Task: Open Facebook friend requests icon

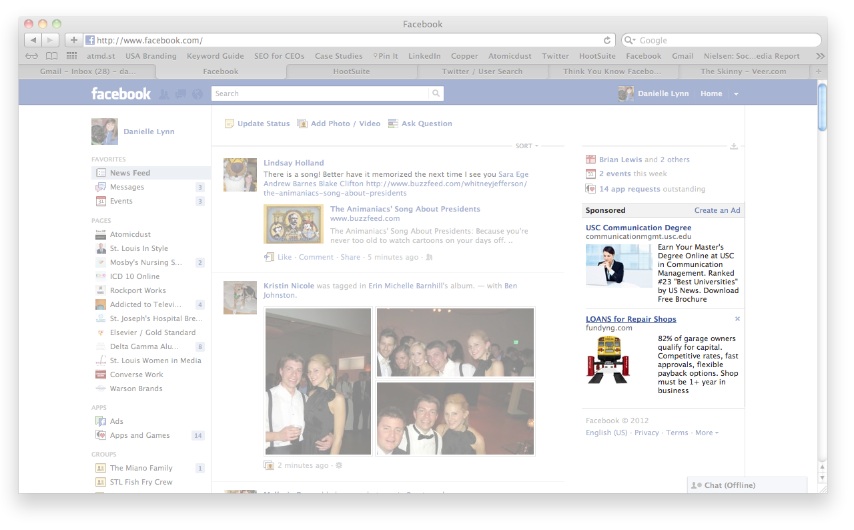Action: (x=164, y=94)
